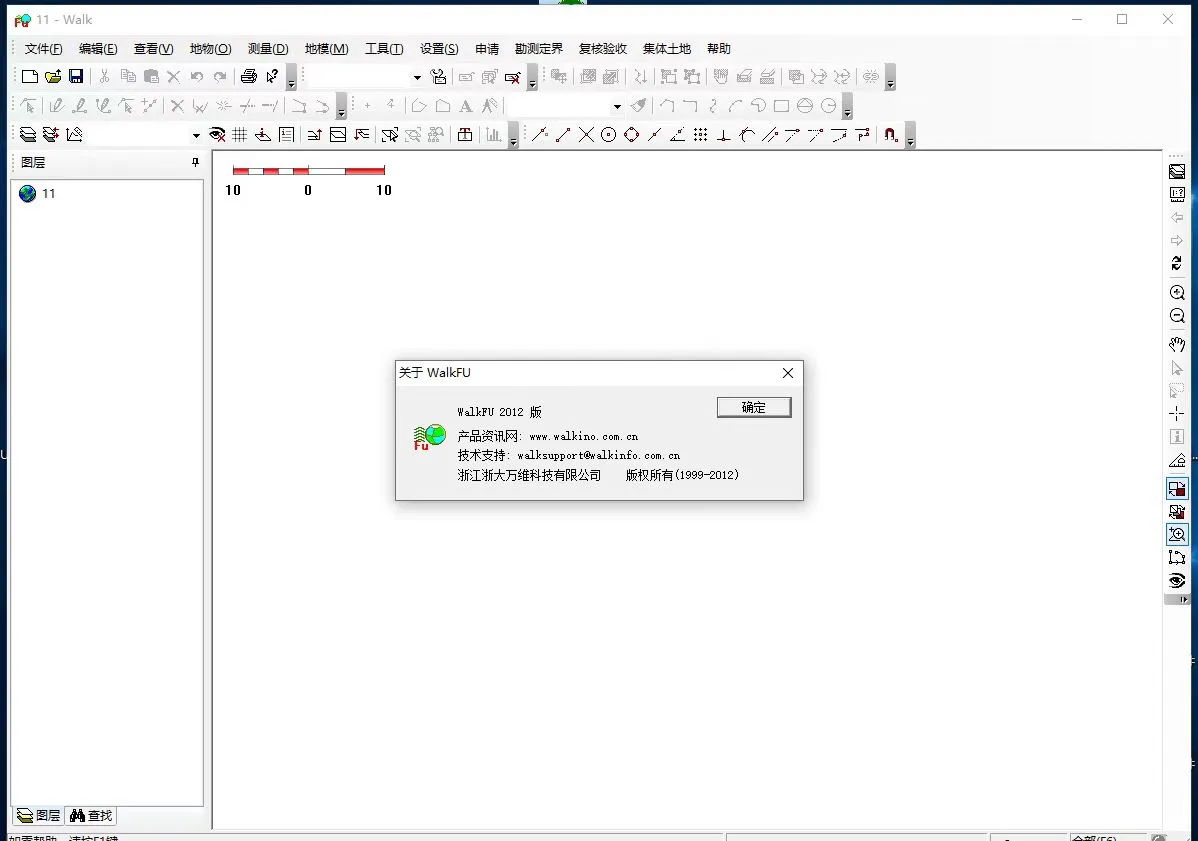The width and height of the screenshot is (1198, 841).
Task: Create a new file with blank page icon
Action: (29, 76)
